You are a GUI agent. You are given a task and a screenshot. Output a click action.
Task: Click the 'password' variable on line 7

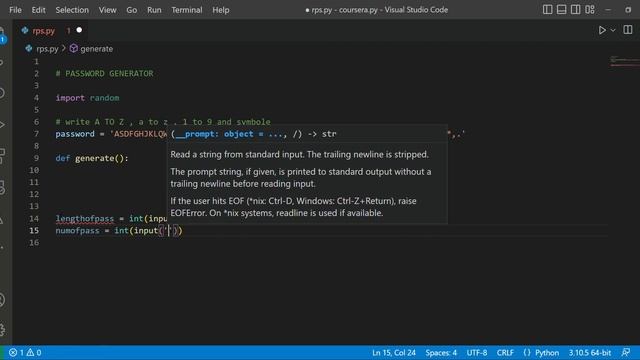pos(75,134)
